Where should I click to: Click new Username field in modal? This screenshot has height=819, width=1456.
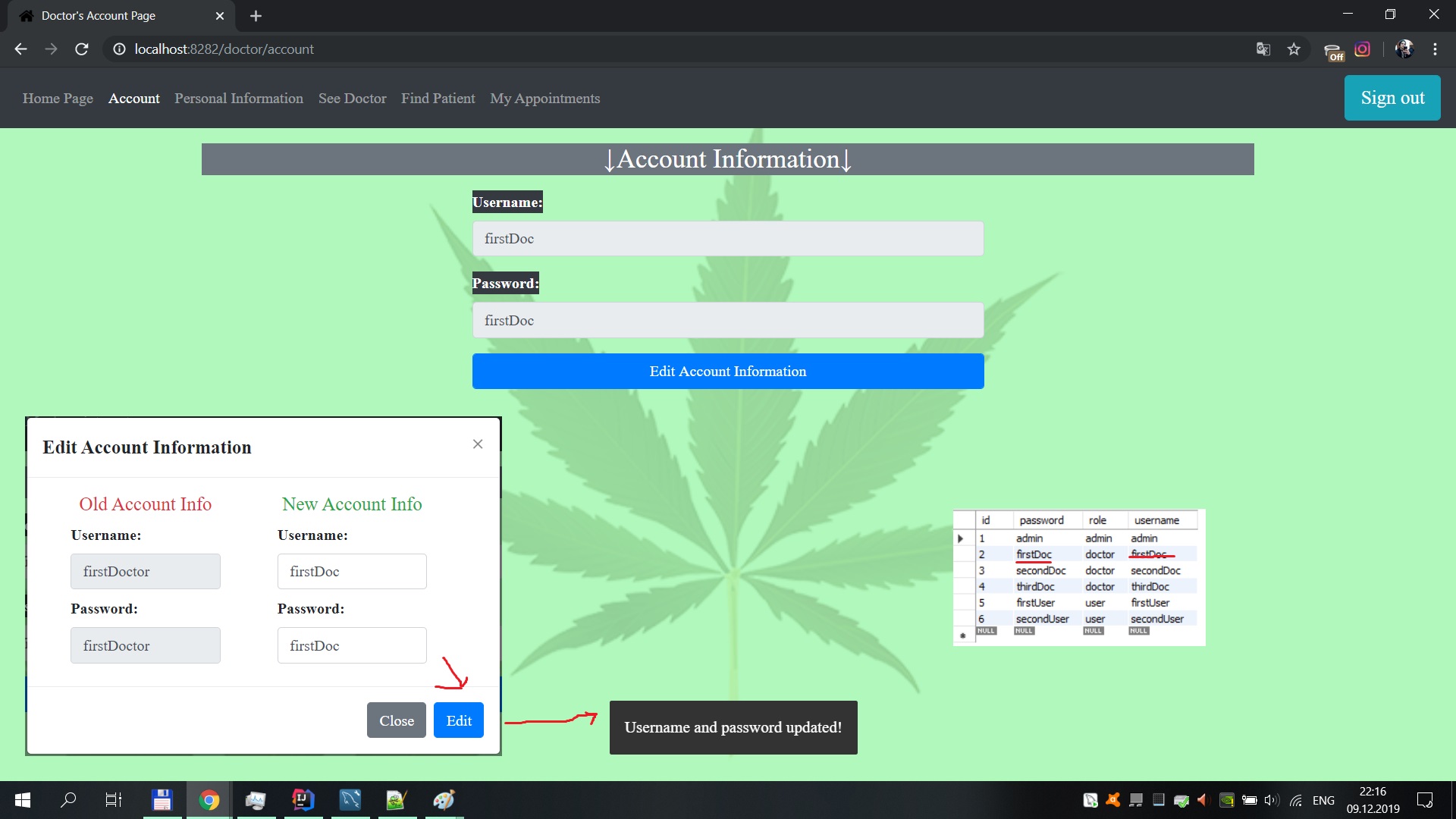[352, 572]
